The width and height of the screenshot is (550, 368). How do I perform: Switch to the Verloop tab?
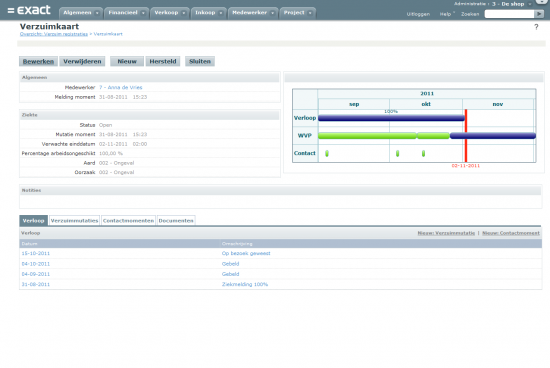coord(34,220)
